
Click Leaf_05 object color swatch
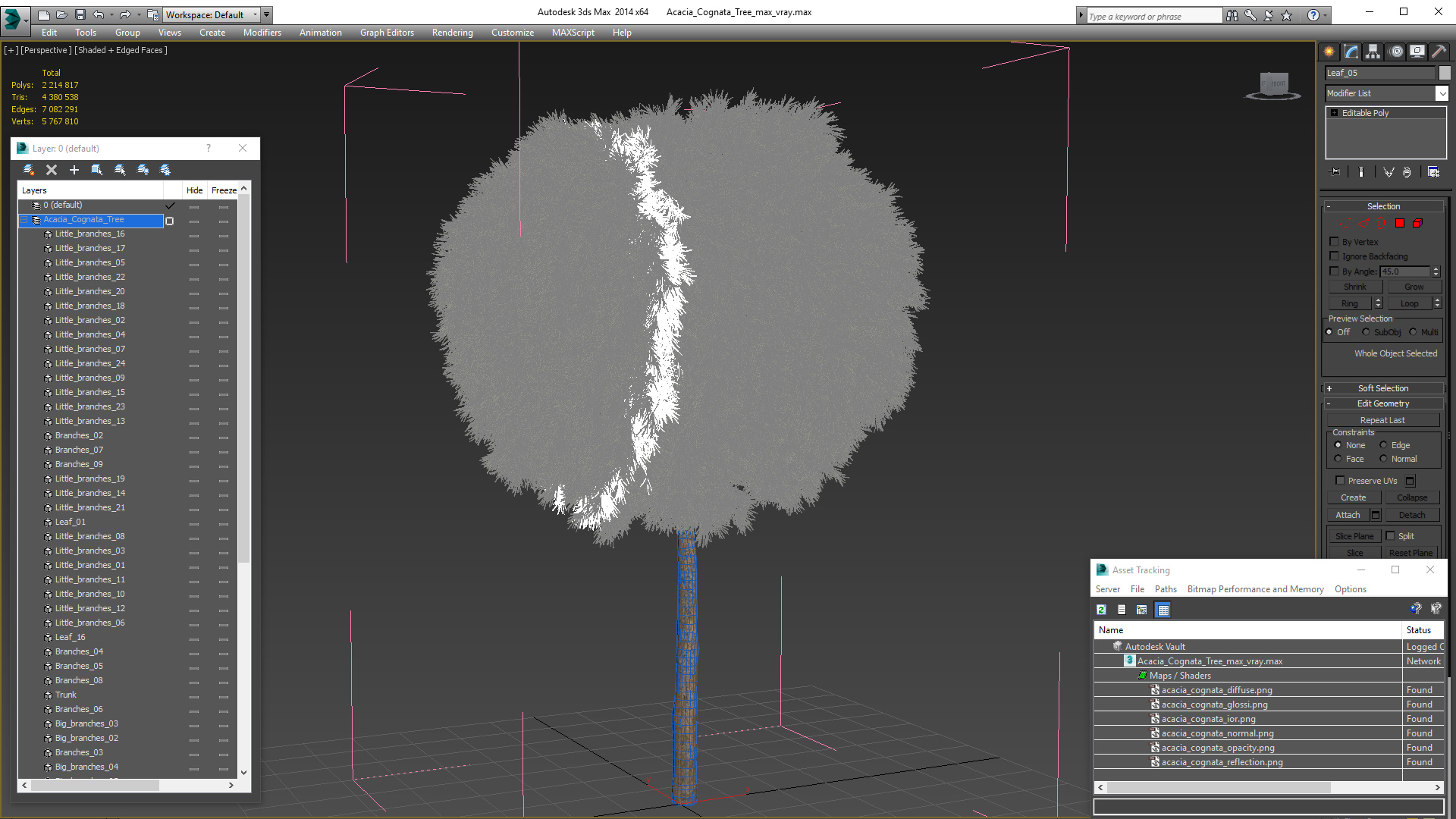pos(1445,73)
